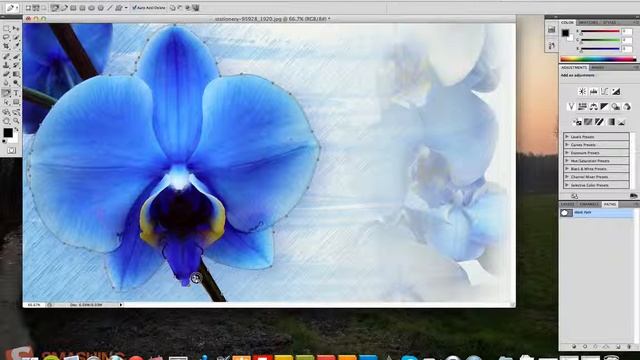Select the Pen tool in toolbox

(x=6, y=93)
